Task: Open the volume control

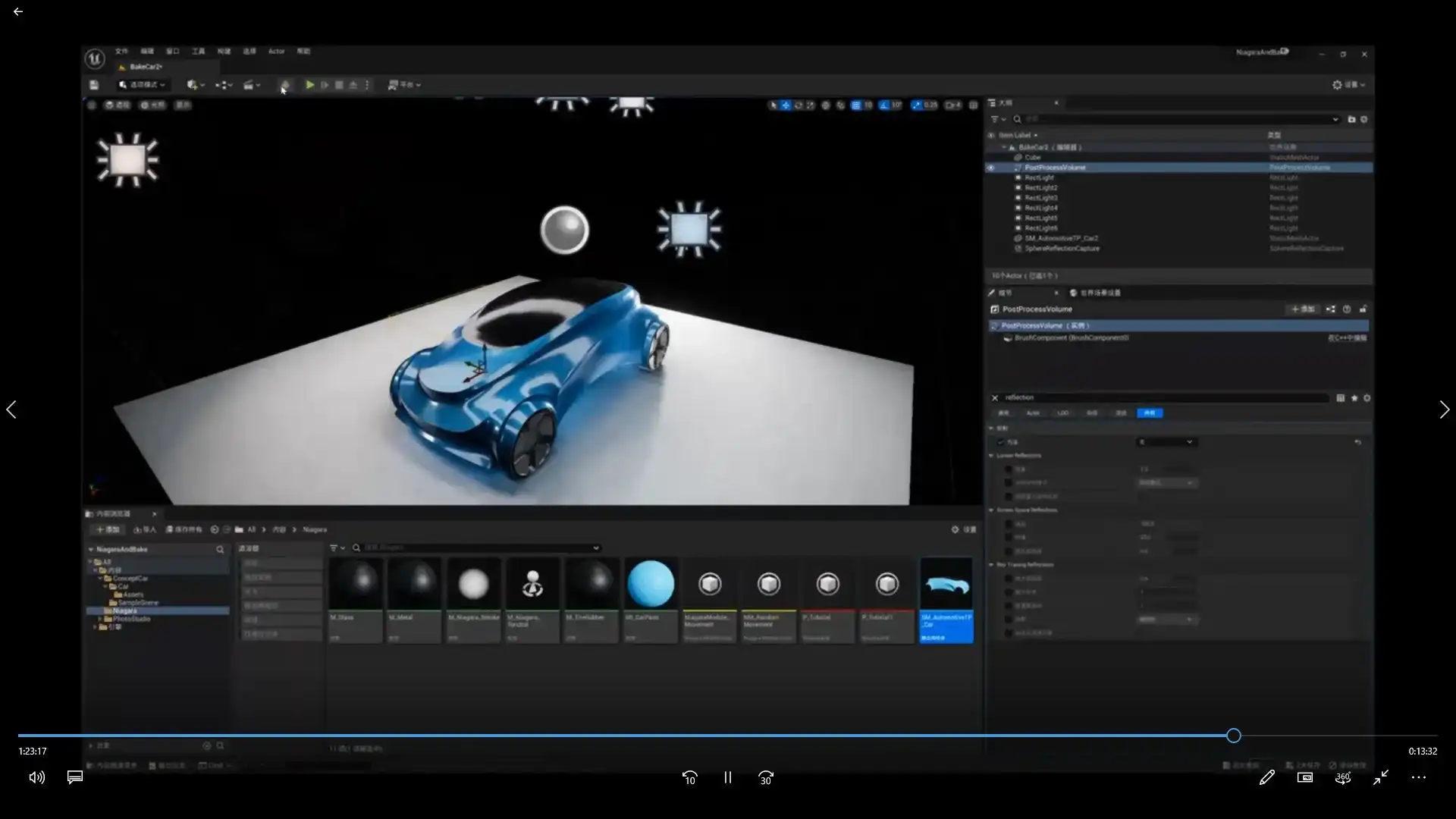Action: click(x=36, y=777)
